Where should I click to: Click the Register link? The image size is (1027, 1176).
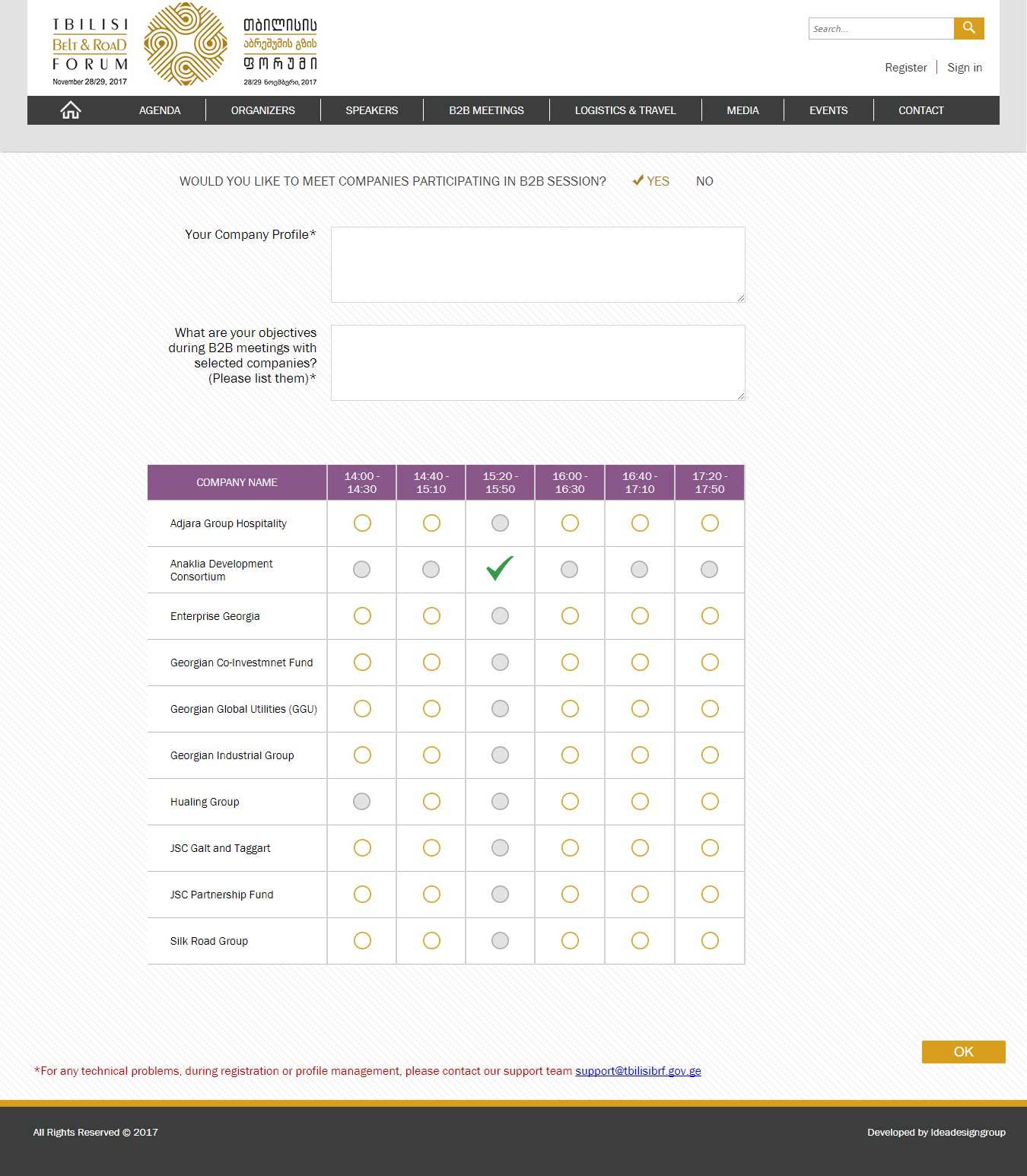(906, 68)
